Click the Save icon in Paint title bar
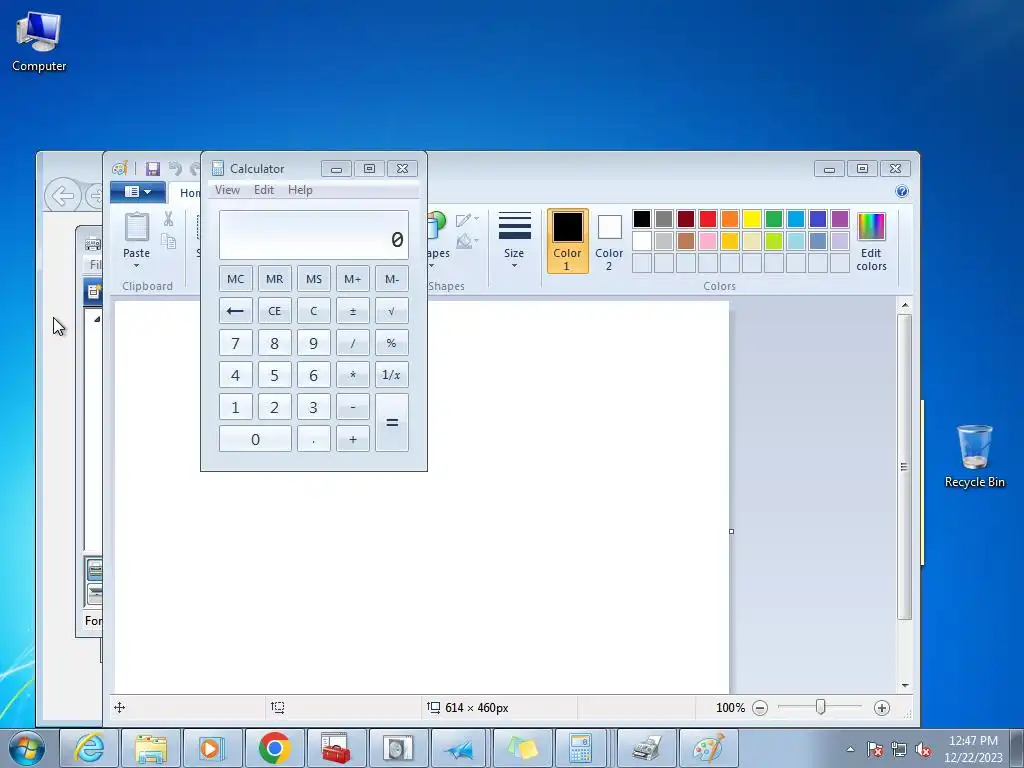The width and height of the screenshot is (1024, 768). click(153, 168)
